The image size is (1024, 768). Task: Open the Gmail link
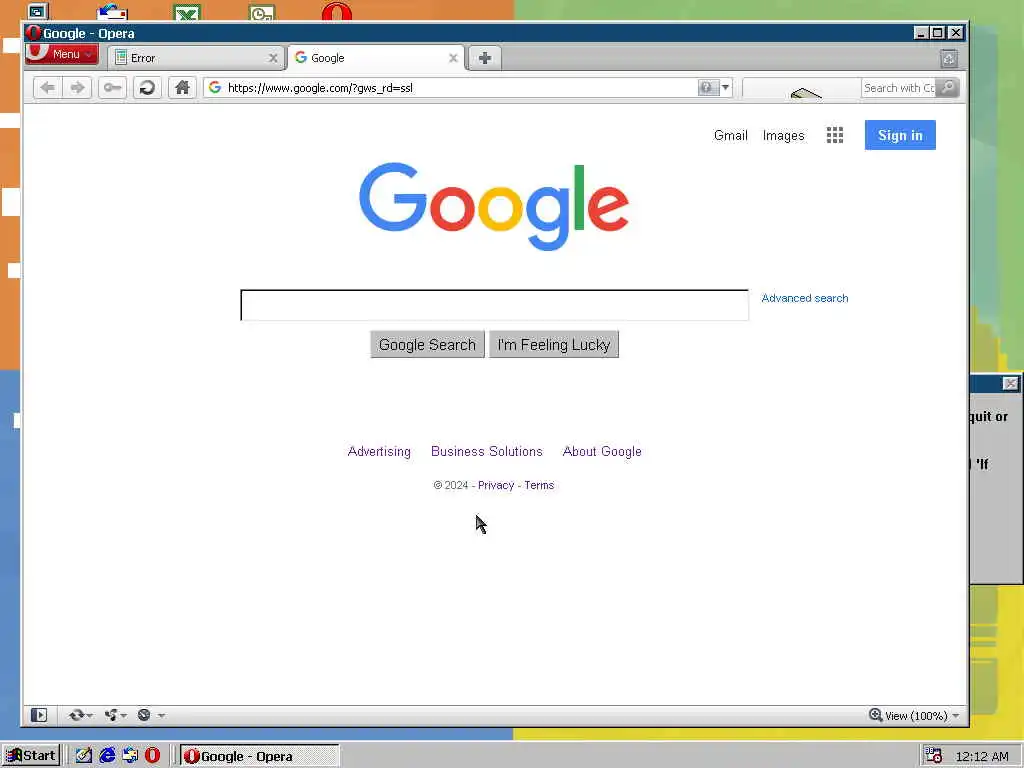click(x=730, y=135)
